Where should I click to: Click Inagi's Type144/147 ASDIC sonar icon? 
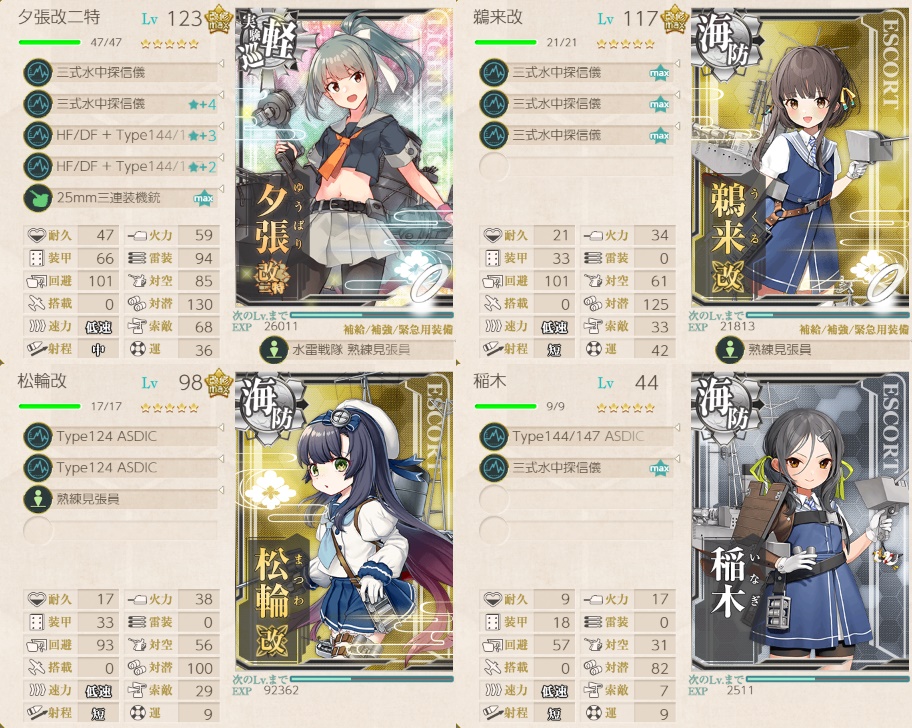(x=494, y=436)
